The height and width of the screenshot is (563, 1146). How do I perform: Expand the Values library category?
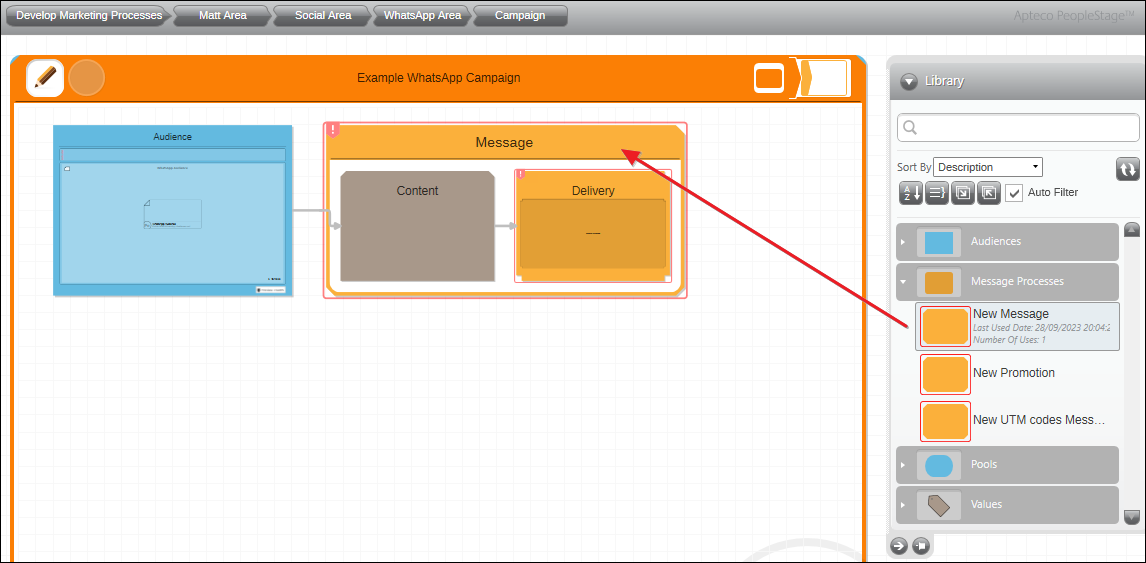pyautogui.click(x=1007, y=505)
